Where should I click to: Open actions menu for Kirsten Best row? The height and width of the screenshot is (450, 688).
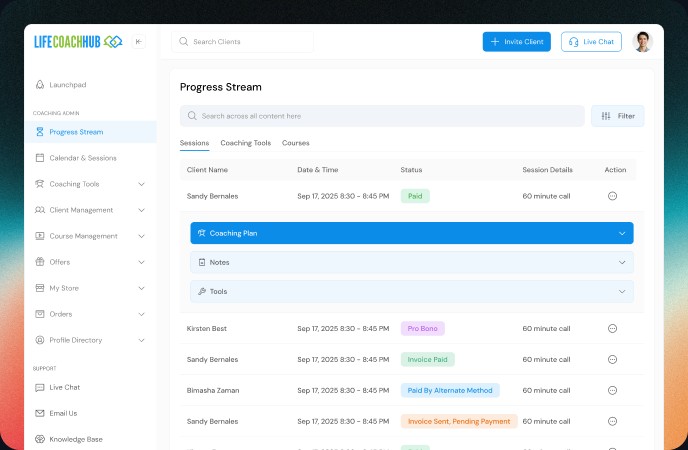pos(613,329)
